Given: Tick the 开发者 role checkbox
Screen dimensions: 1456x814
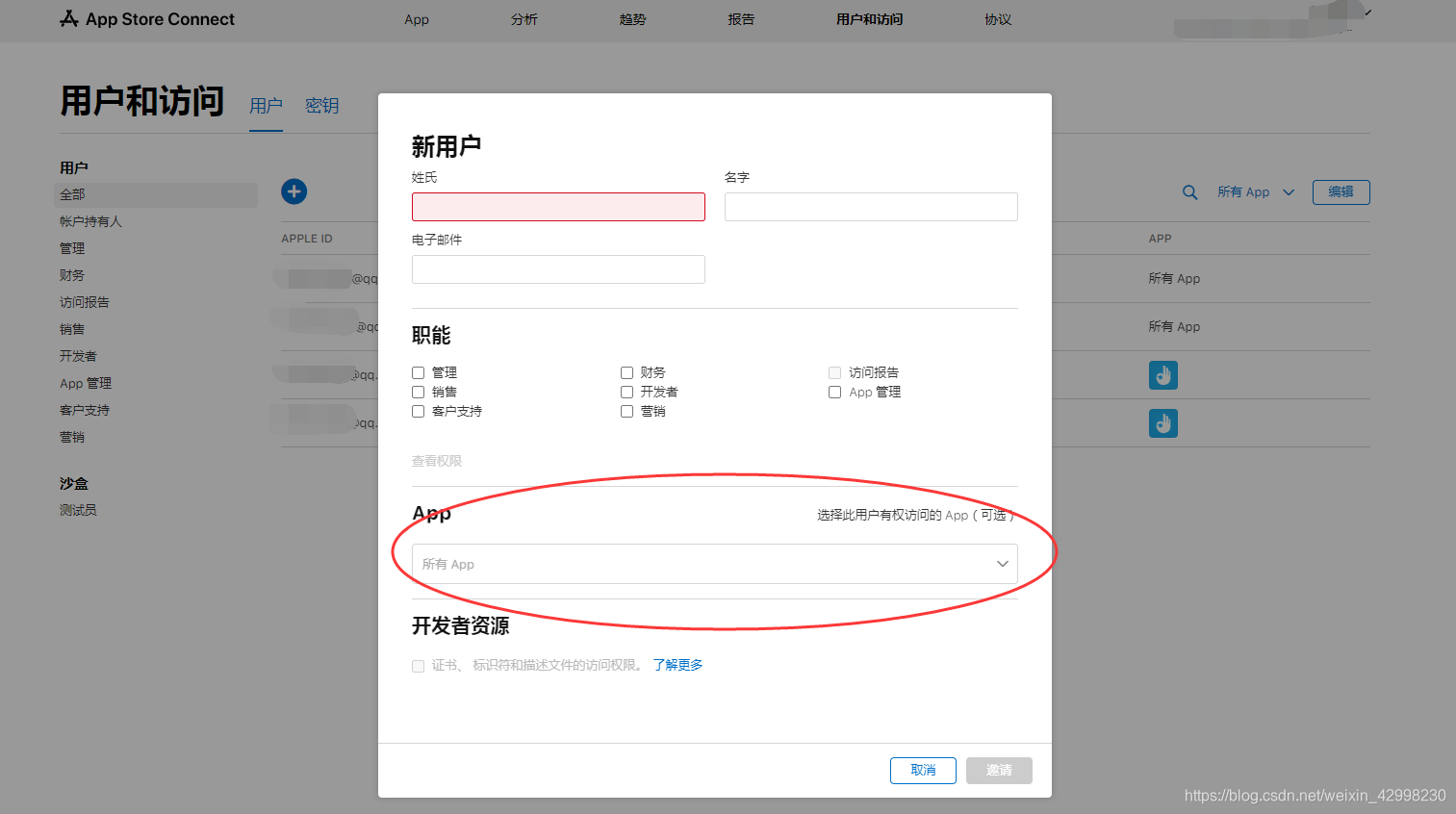Looking at the screenshot, I should 626,392.
